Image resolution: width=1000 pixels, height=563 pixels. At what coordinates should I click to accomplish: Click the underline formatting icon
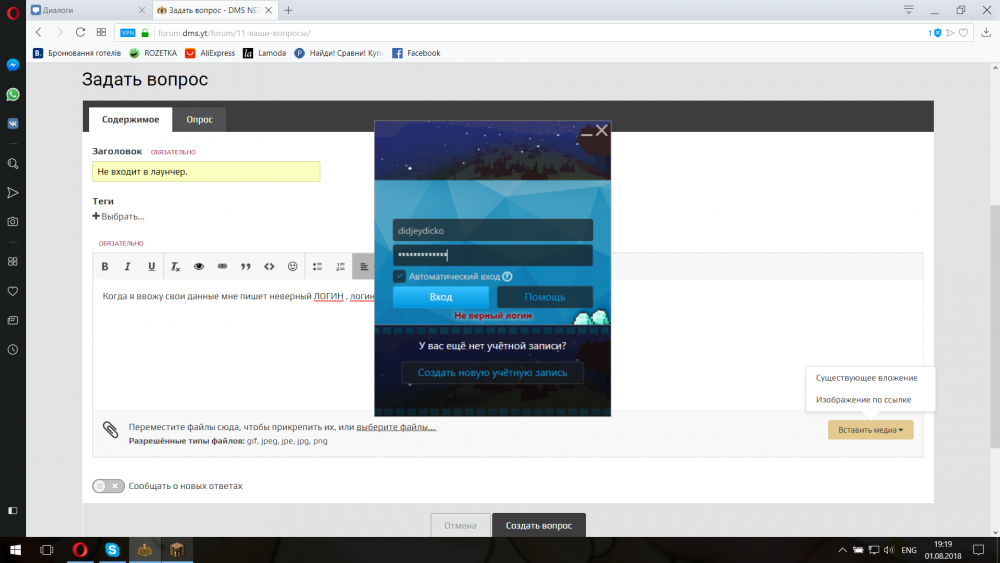tap(151, 267)
